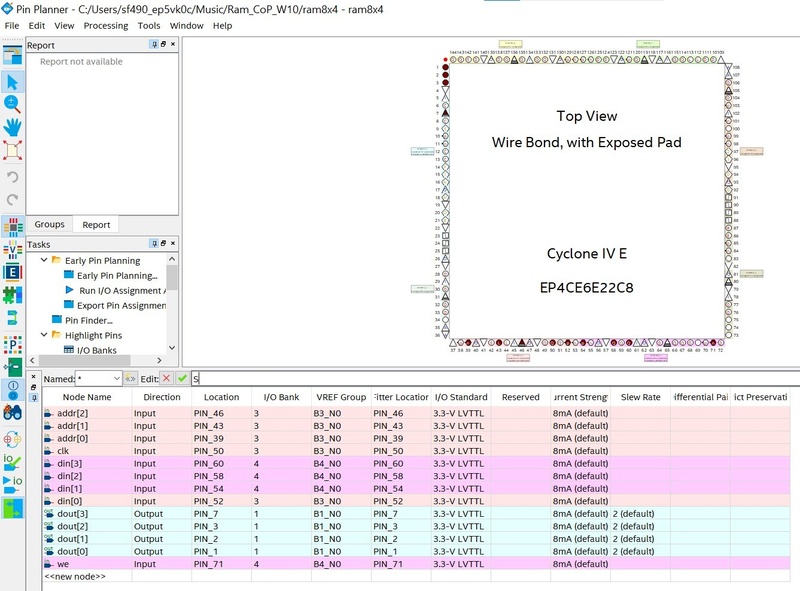Sort by I/O Bank column header
This screenshot has width=800, height=591.
pos(281,397)
